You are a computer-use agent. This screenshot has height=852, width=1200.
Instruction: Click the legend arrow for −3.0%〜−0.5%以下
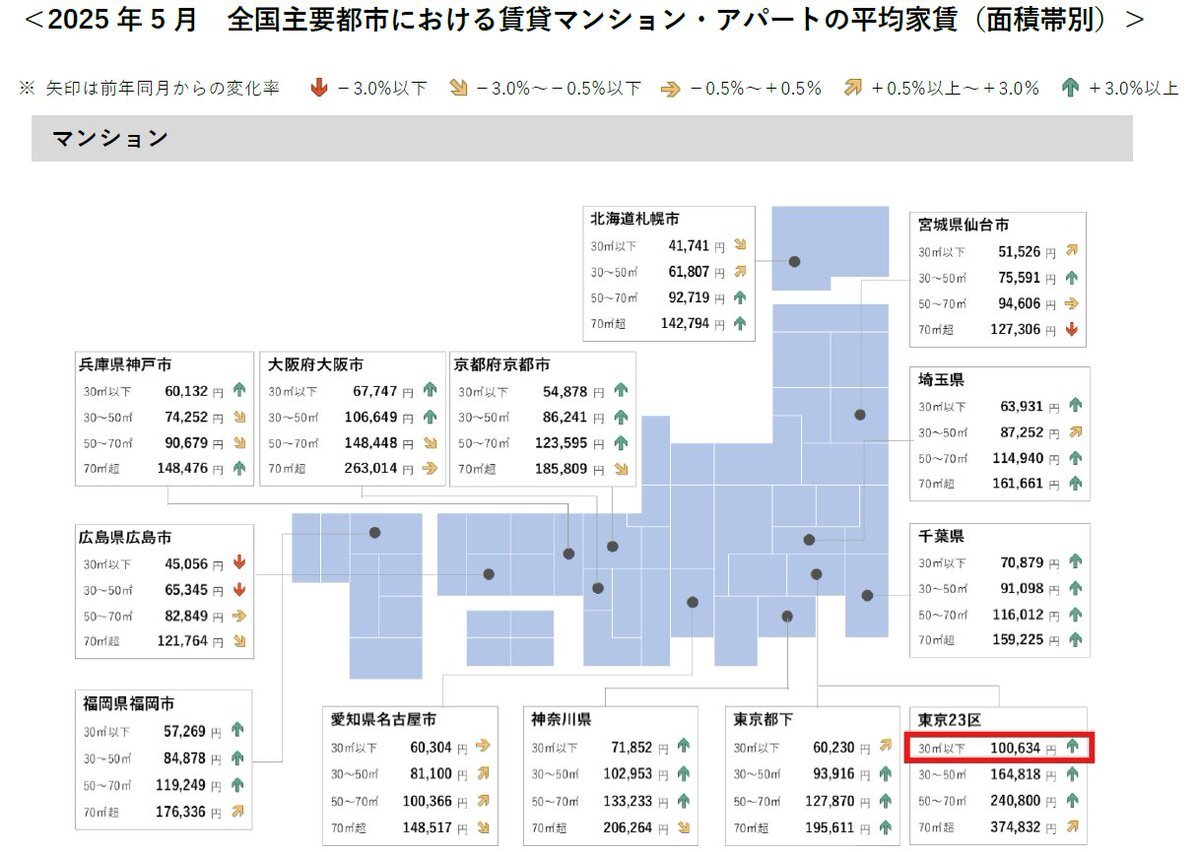click(x=459, y=89)
